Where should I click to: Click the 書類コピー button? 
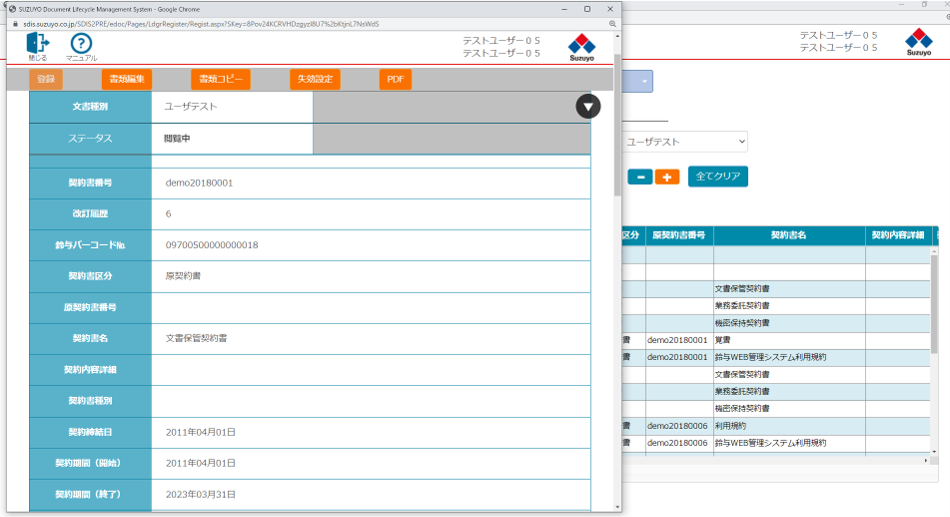tap(221, 79)
